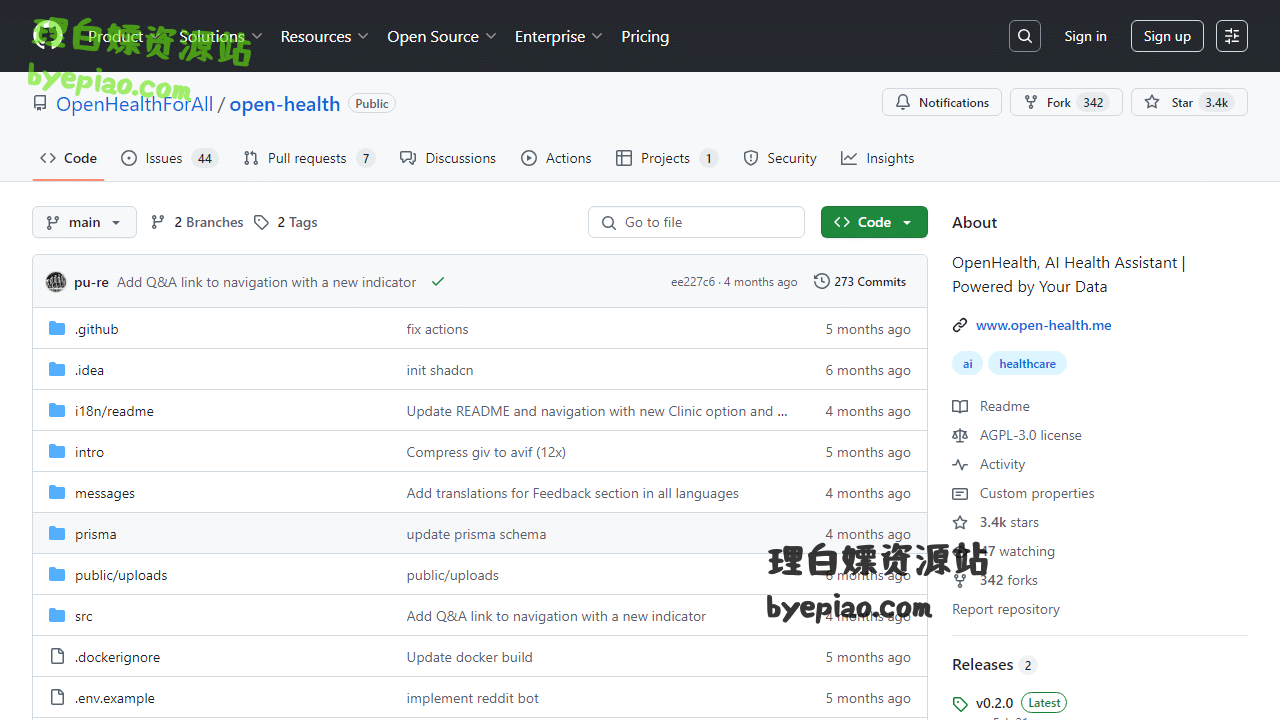Open the Actions tab
The width and height of the screenshot is (1280, 720).
point(556,158)
